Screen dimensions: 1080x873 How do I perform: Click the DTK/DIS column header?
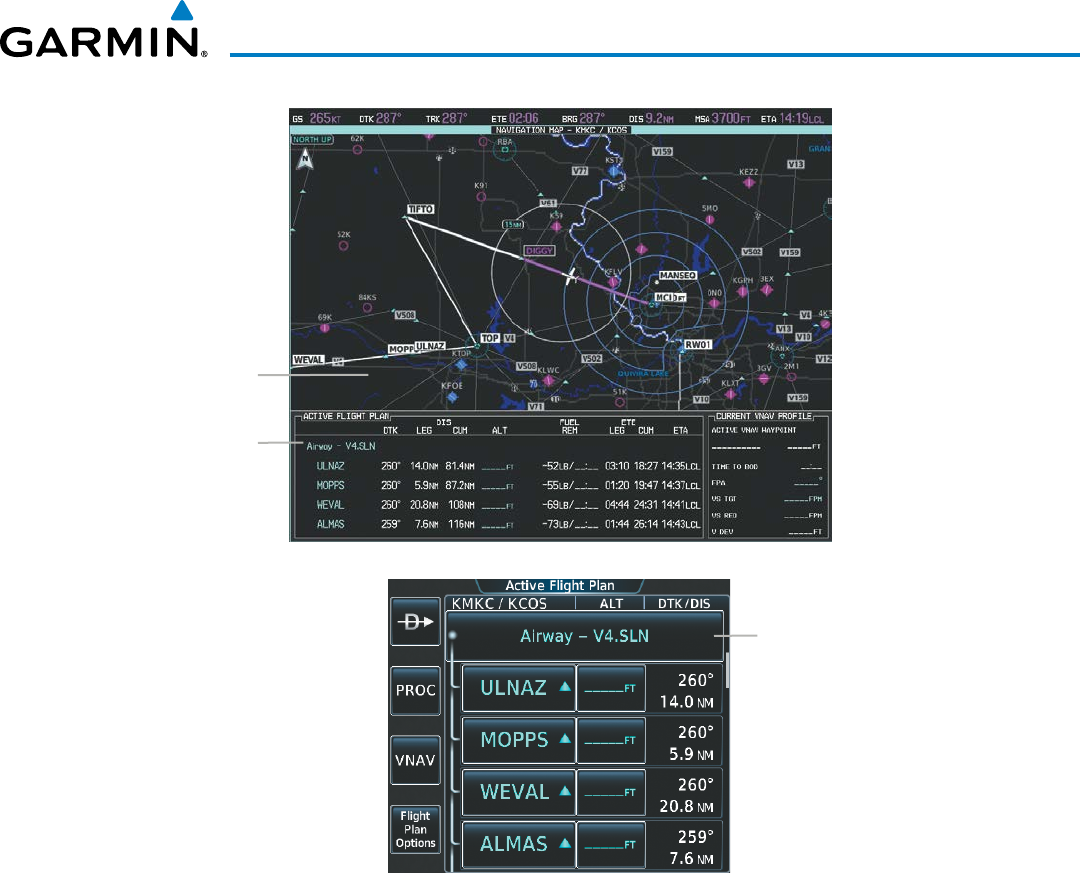click(x=684, y=604)
